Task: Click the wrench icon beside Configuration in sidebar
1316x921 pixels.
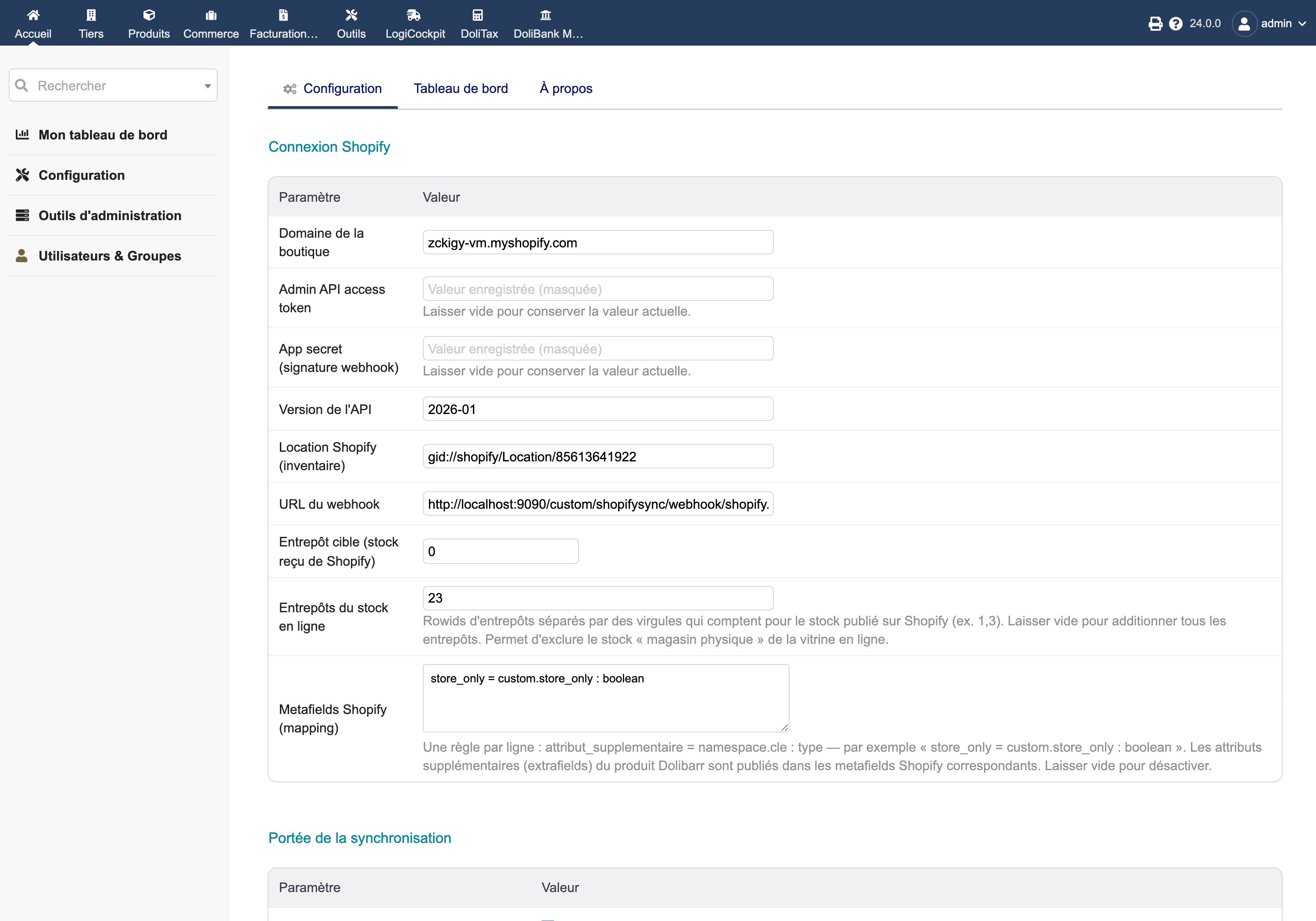Action: pyautogui.click(x=22, y=175)
